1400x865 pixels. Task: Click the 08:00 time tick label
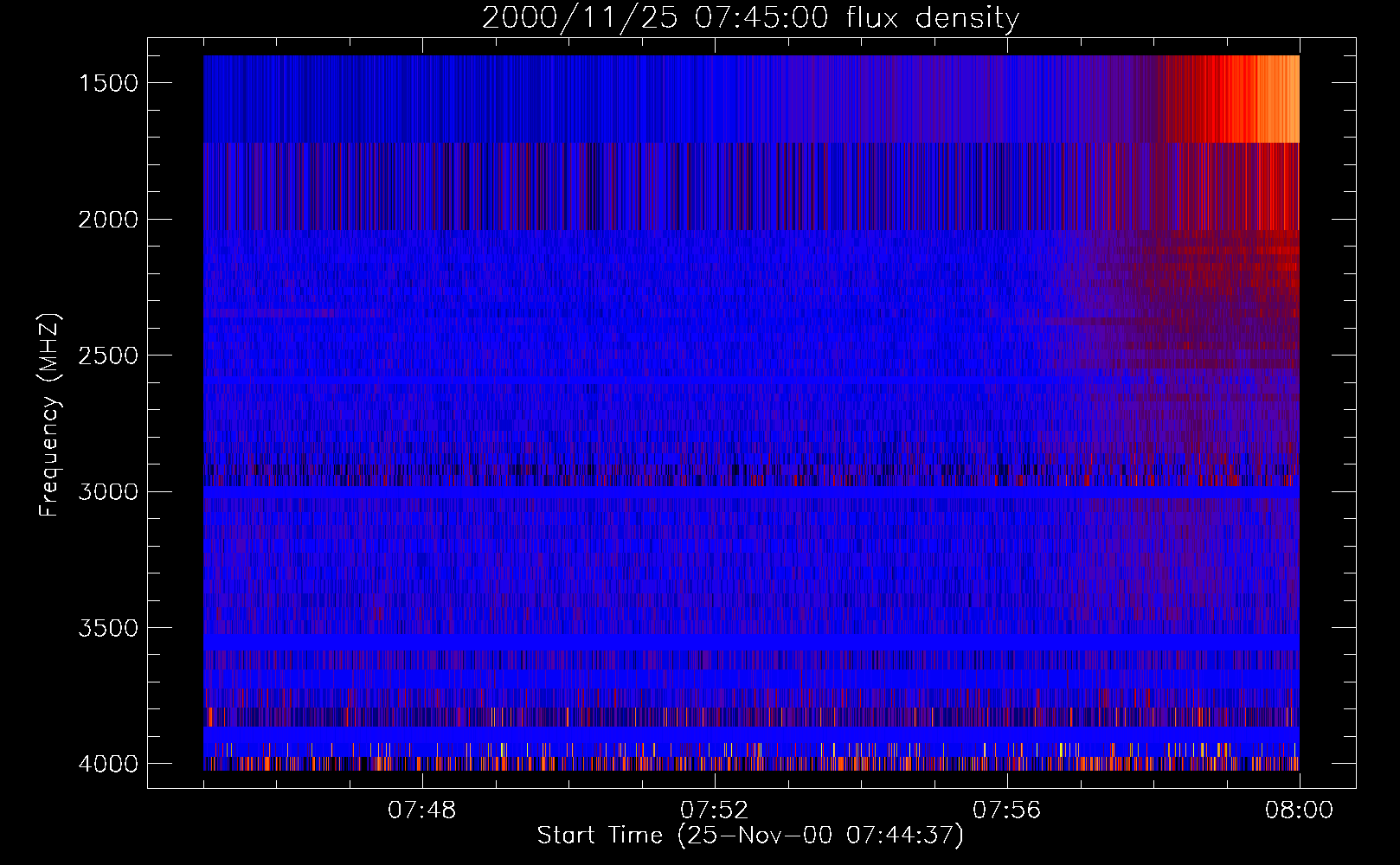[1299, 811]
